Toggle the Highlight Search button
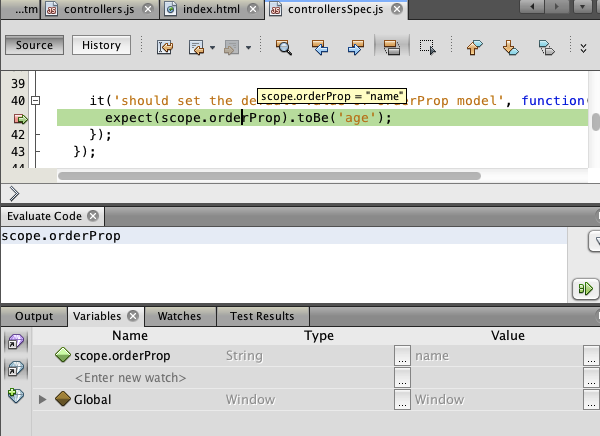600x436 pixels. [391, 46]
